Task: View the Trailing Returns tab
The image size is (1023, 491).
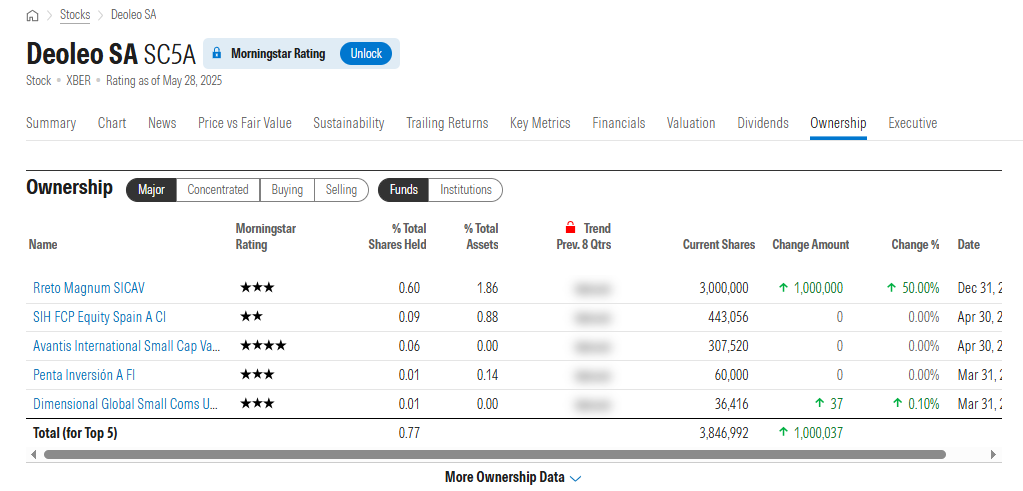Action: click(447, 123)
